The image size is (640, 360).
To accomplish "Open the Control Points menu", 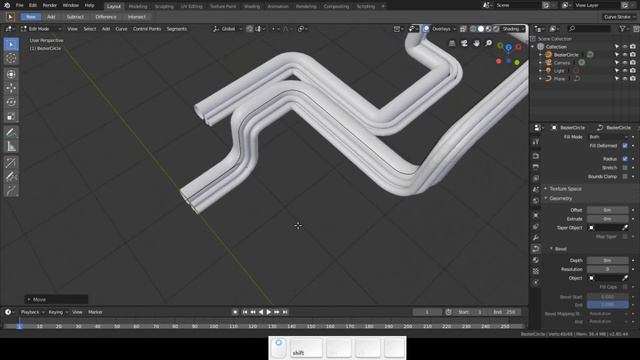I will click(147, 29).
